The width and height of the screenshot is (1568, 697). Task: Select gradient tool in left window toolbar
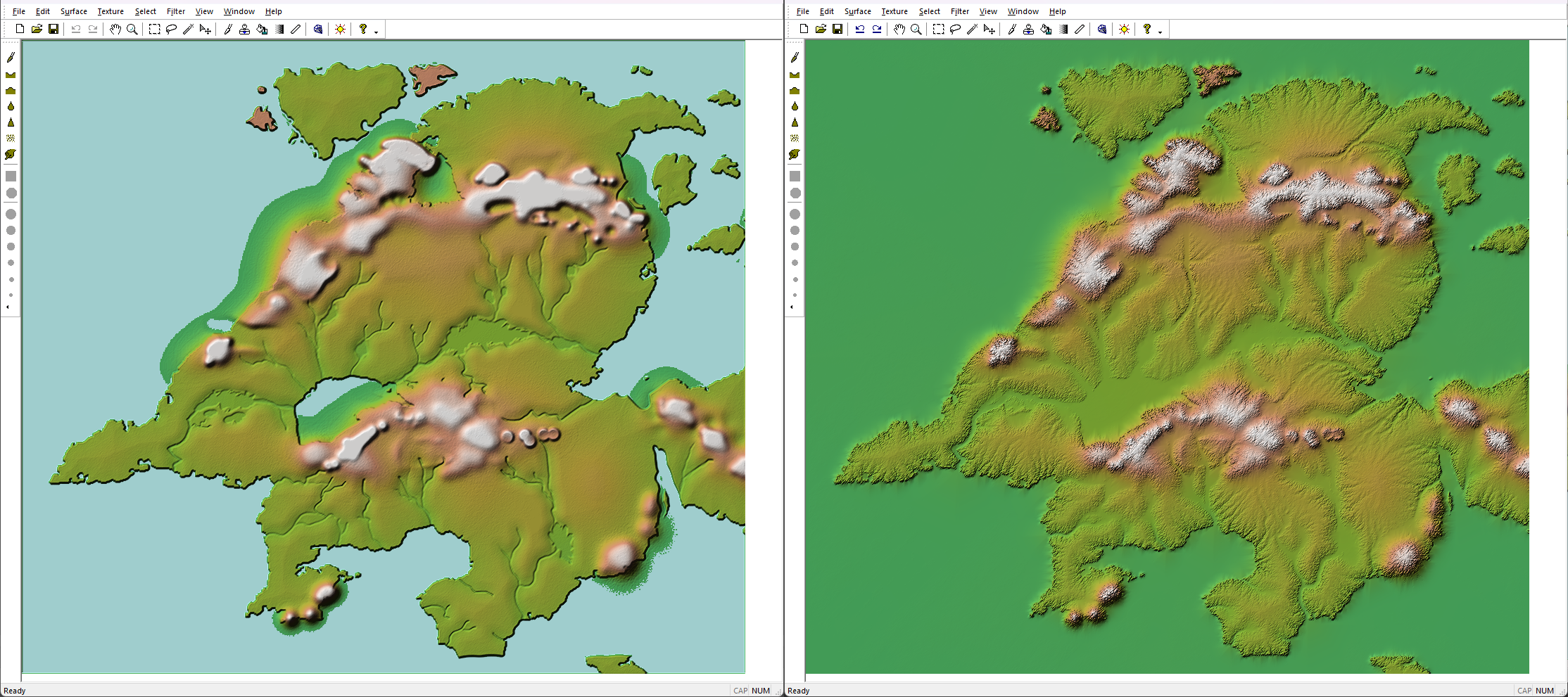(279, 29)
